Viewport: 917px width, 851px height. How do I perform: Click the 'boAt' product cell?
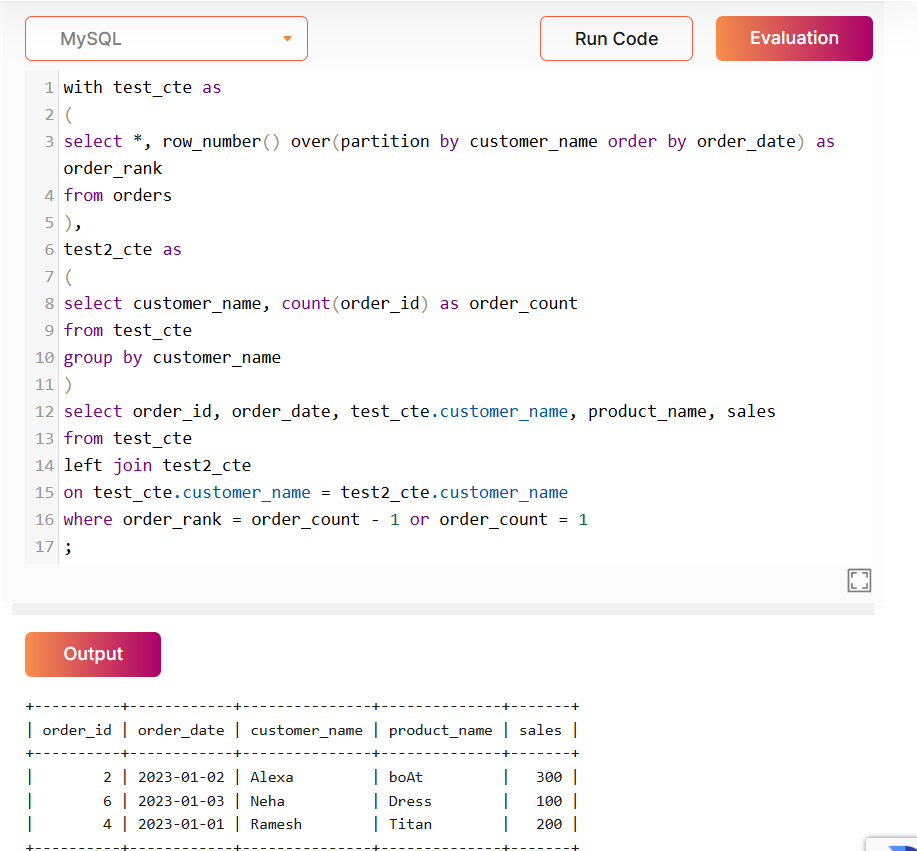click(406, 777)
